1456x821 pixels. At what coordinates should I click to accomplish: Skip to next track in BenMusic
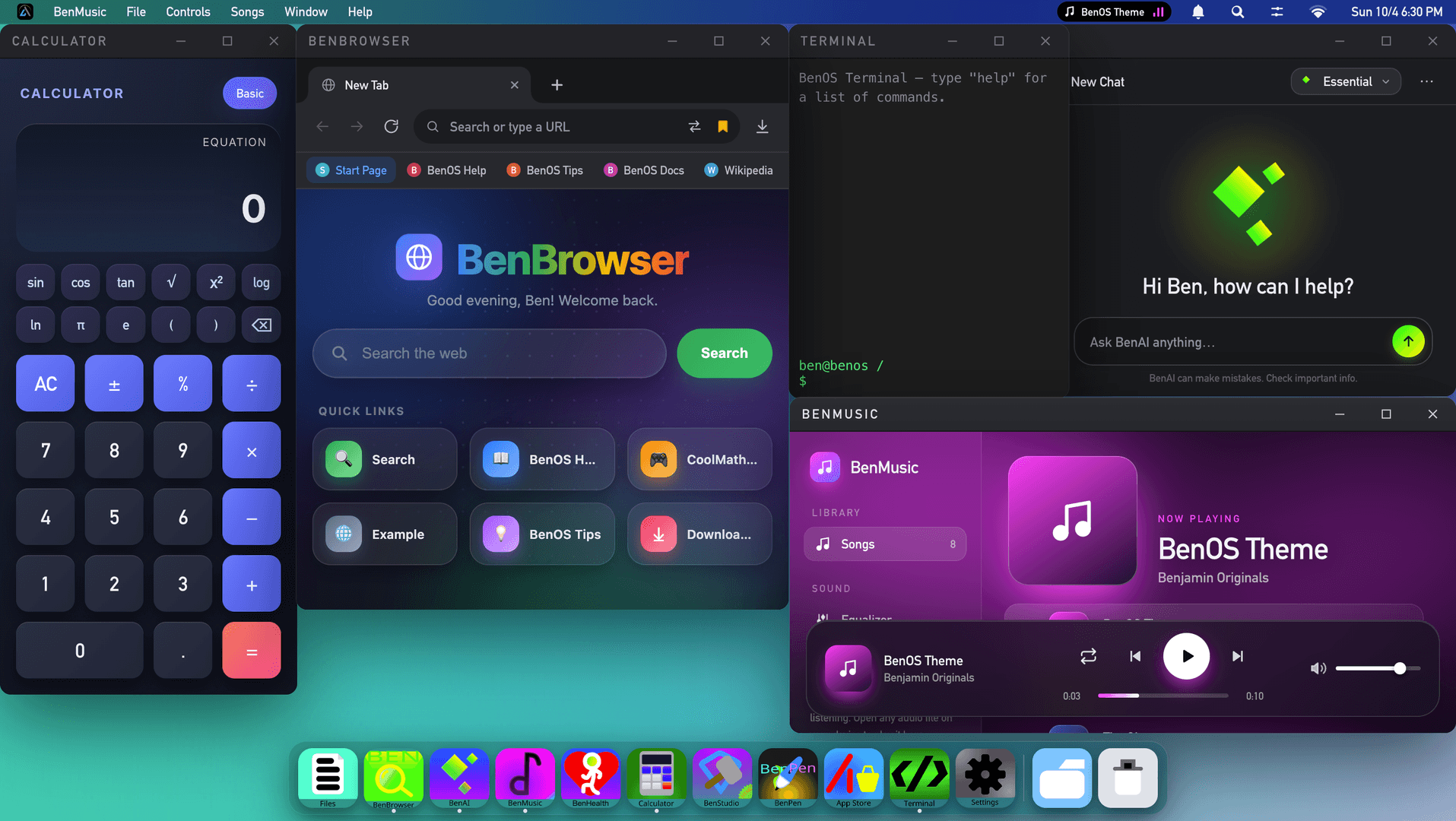(1238, 656)
